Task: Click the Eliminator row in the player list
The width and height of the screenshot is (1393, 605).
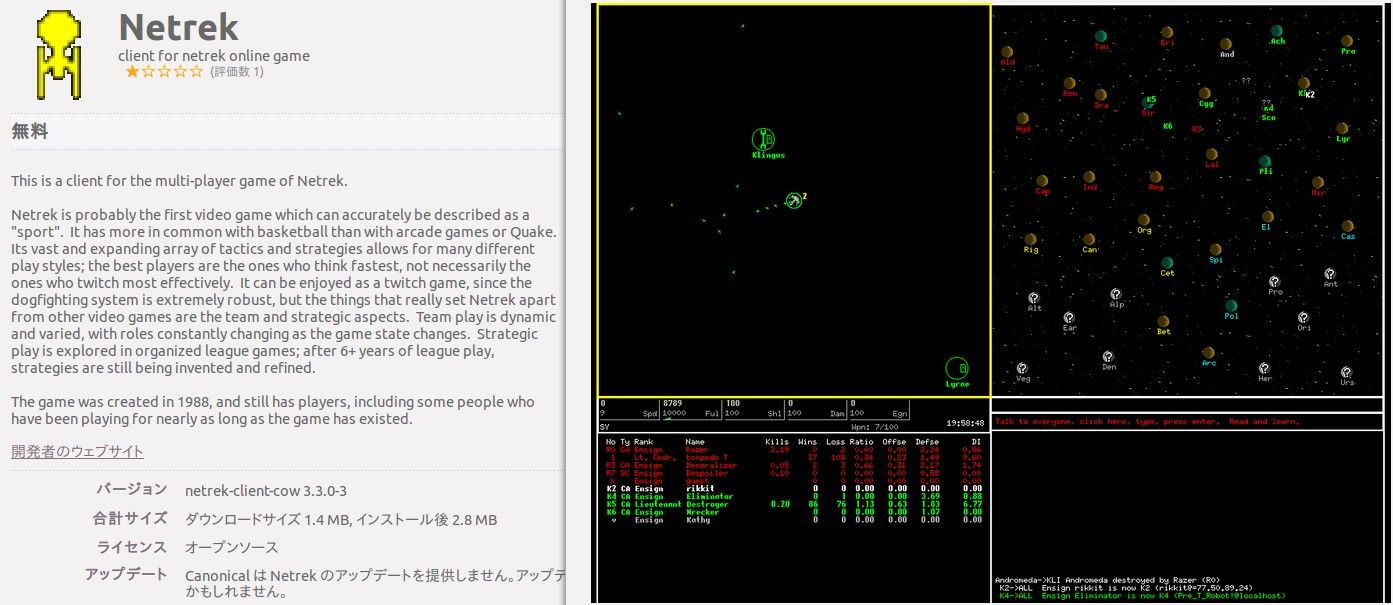Action: pyautogui.click(x=793, y=497)
